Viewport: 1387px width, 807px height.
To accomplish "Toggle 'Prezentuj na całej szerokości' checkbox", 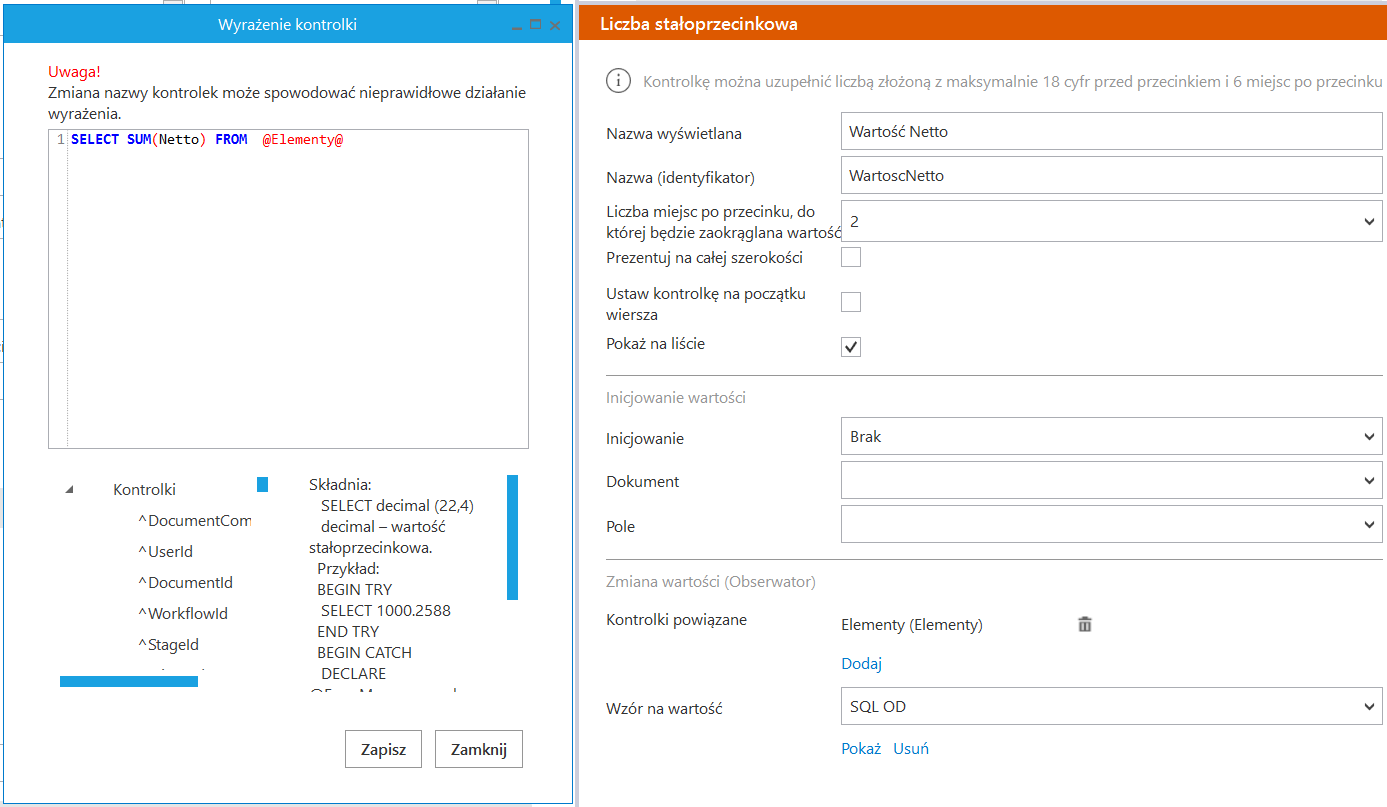I will coord(851,258).
